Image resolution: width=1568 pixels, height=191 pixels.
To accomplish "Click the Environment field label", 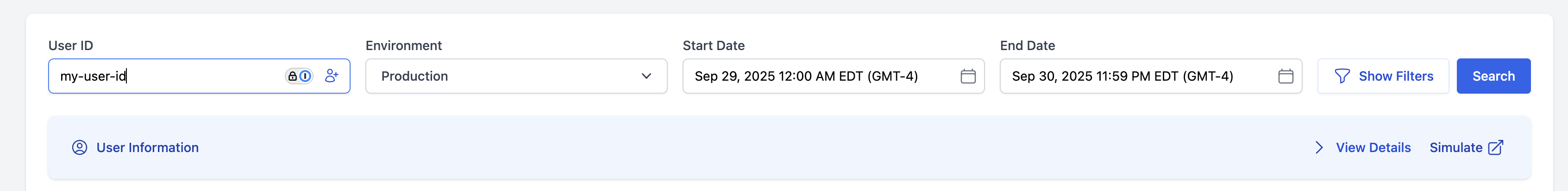I will point(403,46).
